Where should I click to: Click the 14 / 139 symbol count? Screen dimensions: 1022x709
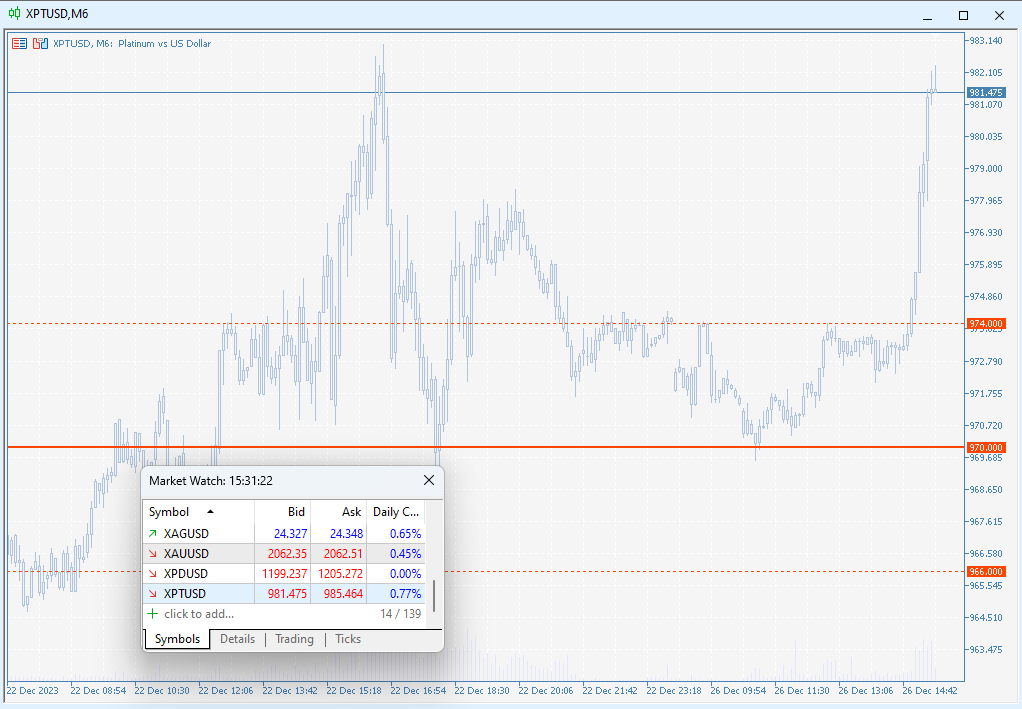(401, 614)
